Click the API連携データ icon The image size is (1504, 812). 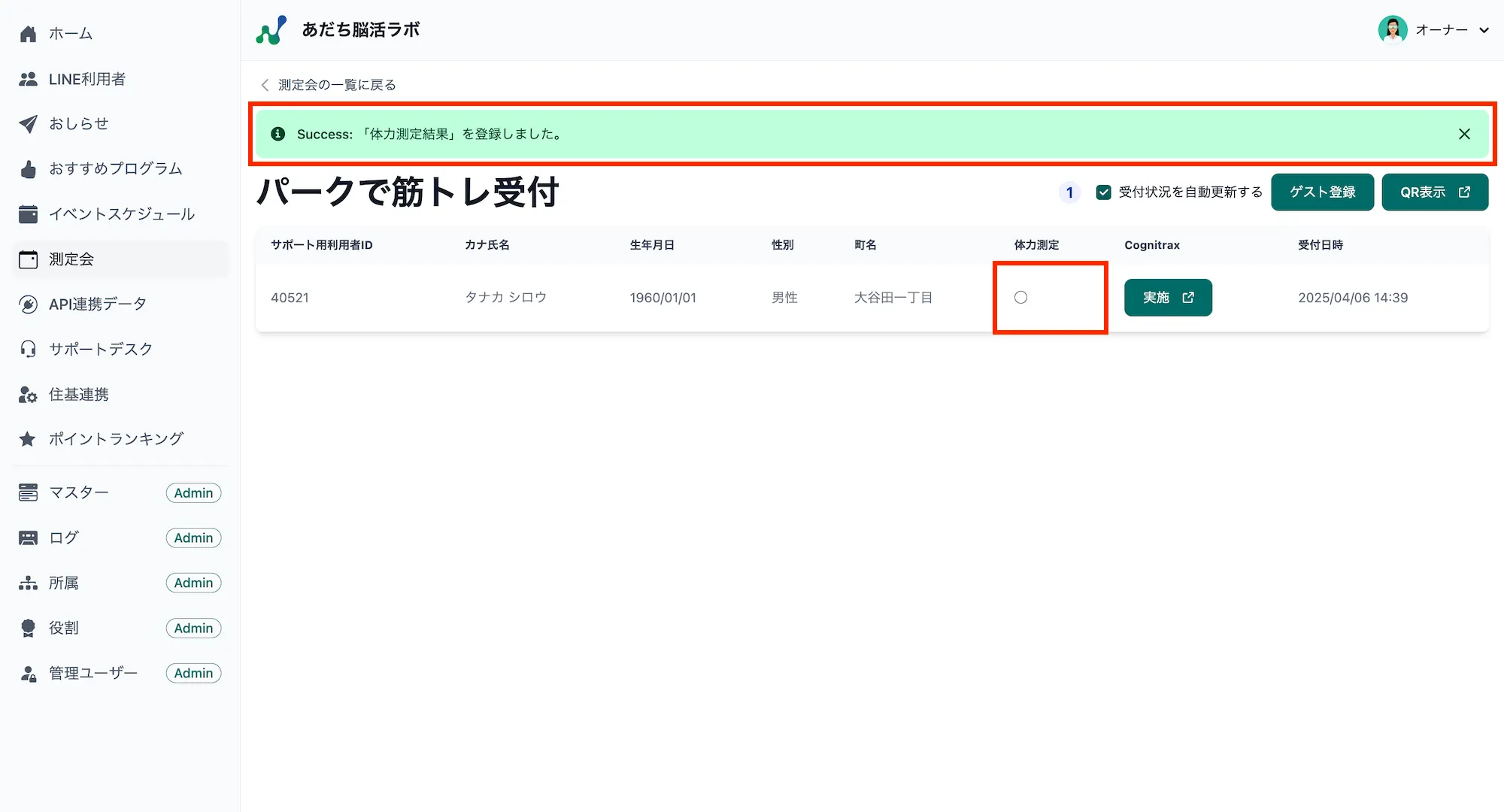28,304
